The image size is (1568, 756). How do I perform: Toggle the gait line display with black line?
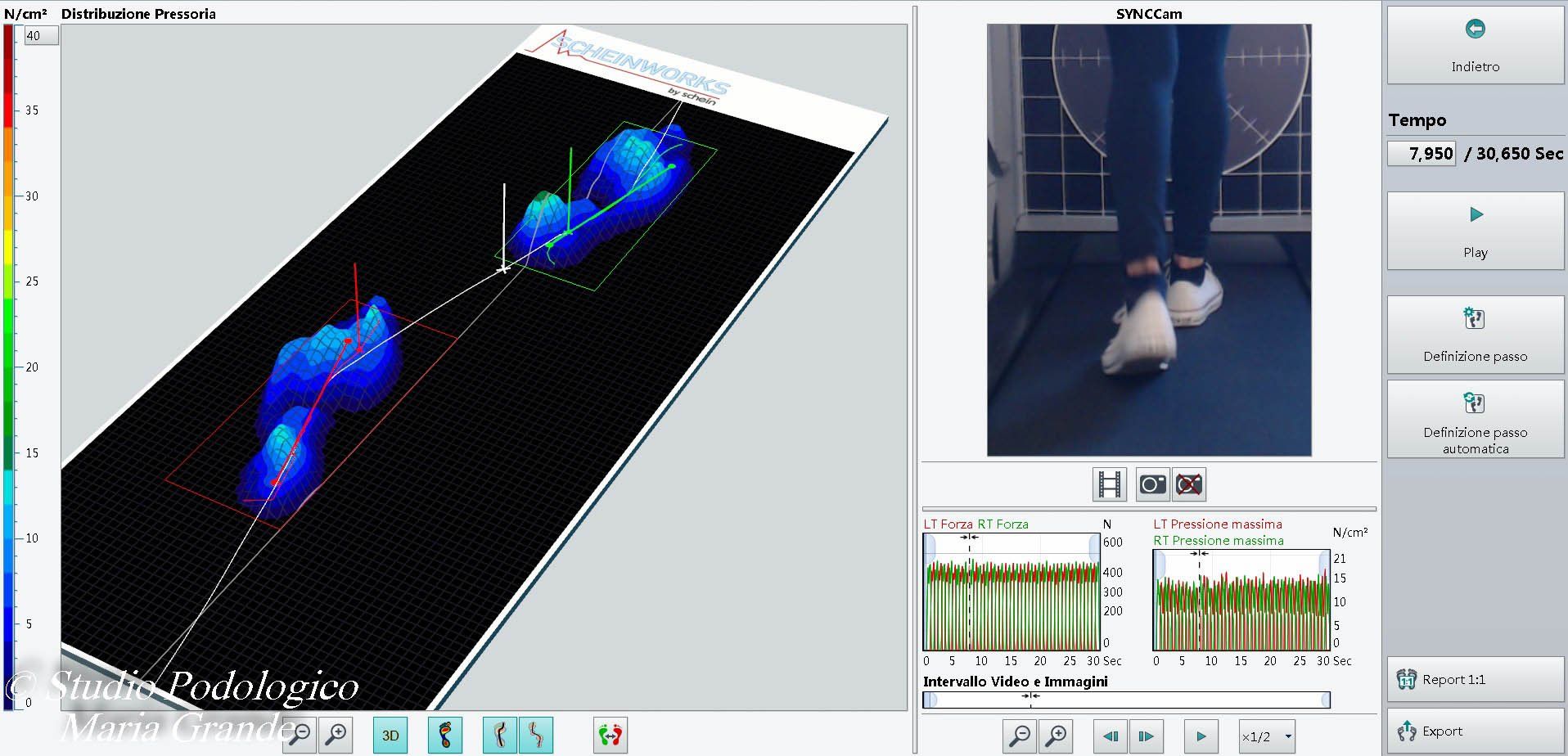tap(500, 736)
